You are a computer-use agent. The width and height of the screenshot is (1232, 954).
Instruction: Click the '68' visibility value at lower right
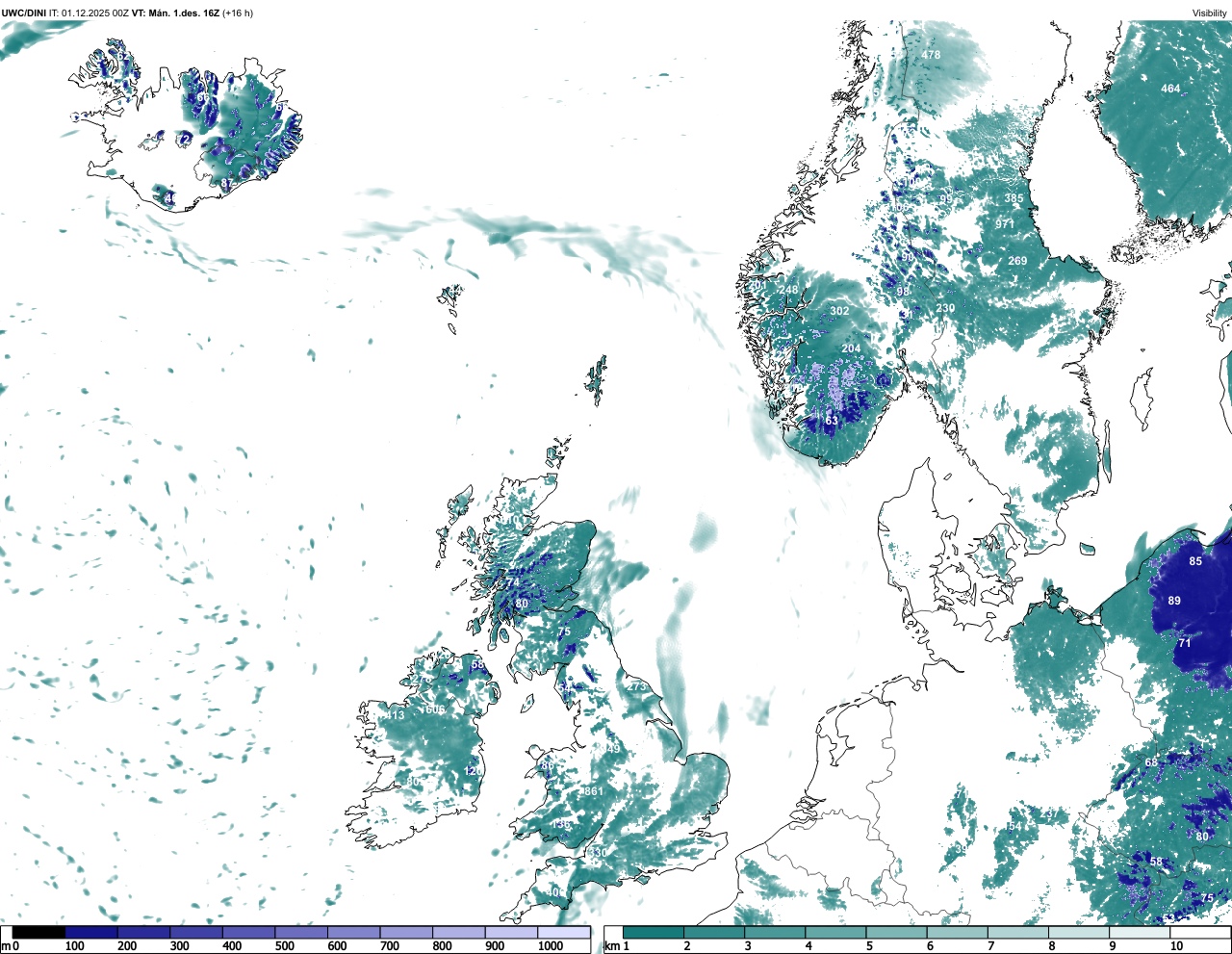point(1152,762)
